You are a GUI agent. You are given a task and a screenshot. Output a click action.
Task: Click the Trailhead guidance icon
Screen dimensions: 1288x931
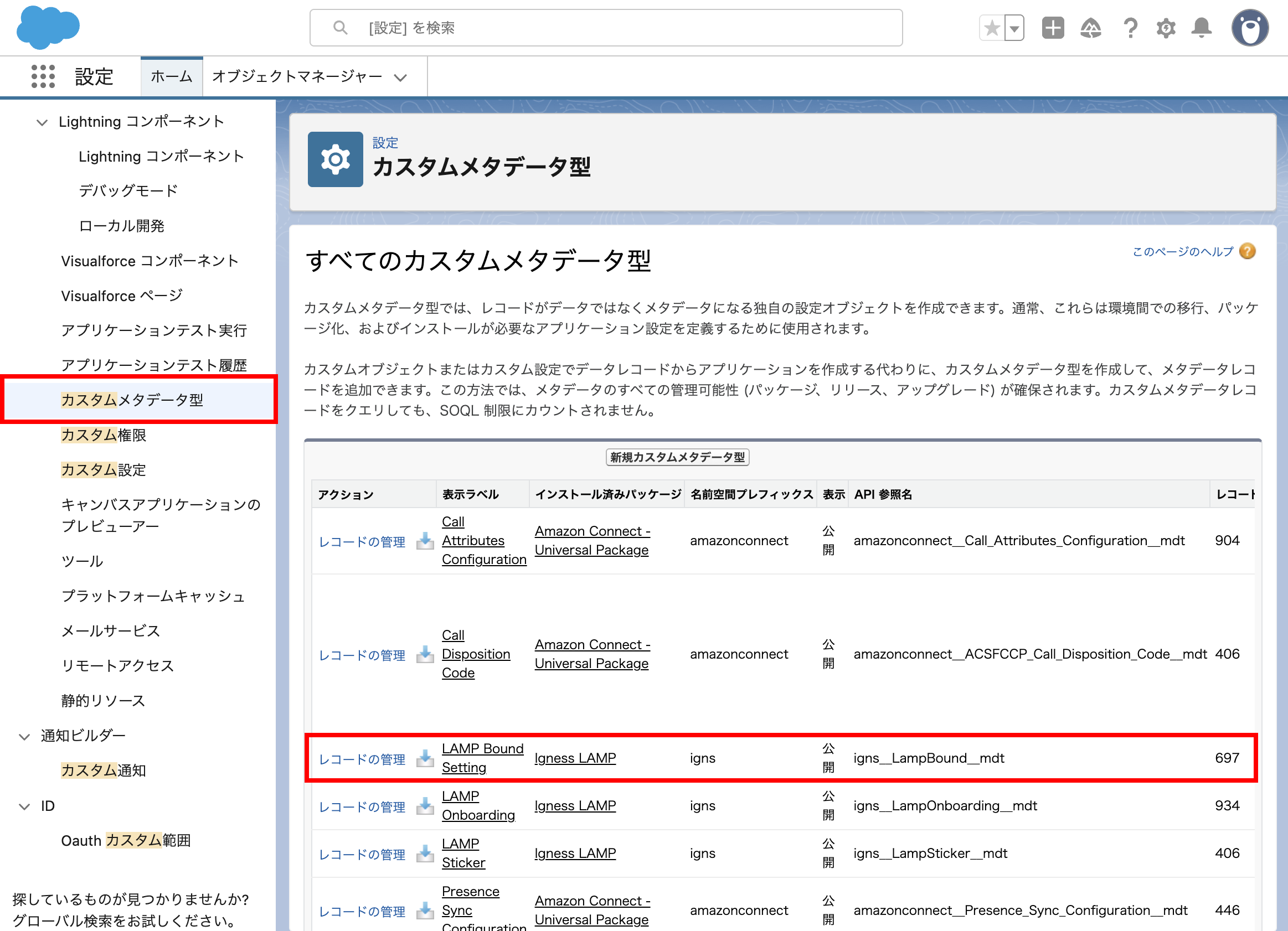coord(1090,28)
